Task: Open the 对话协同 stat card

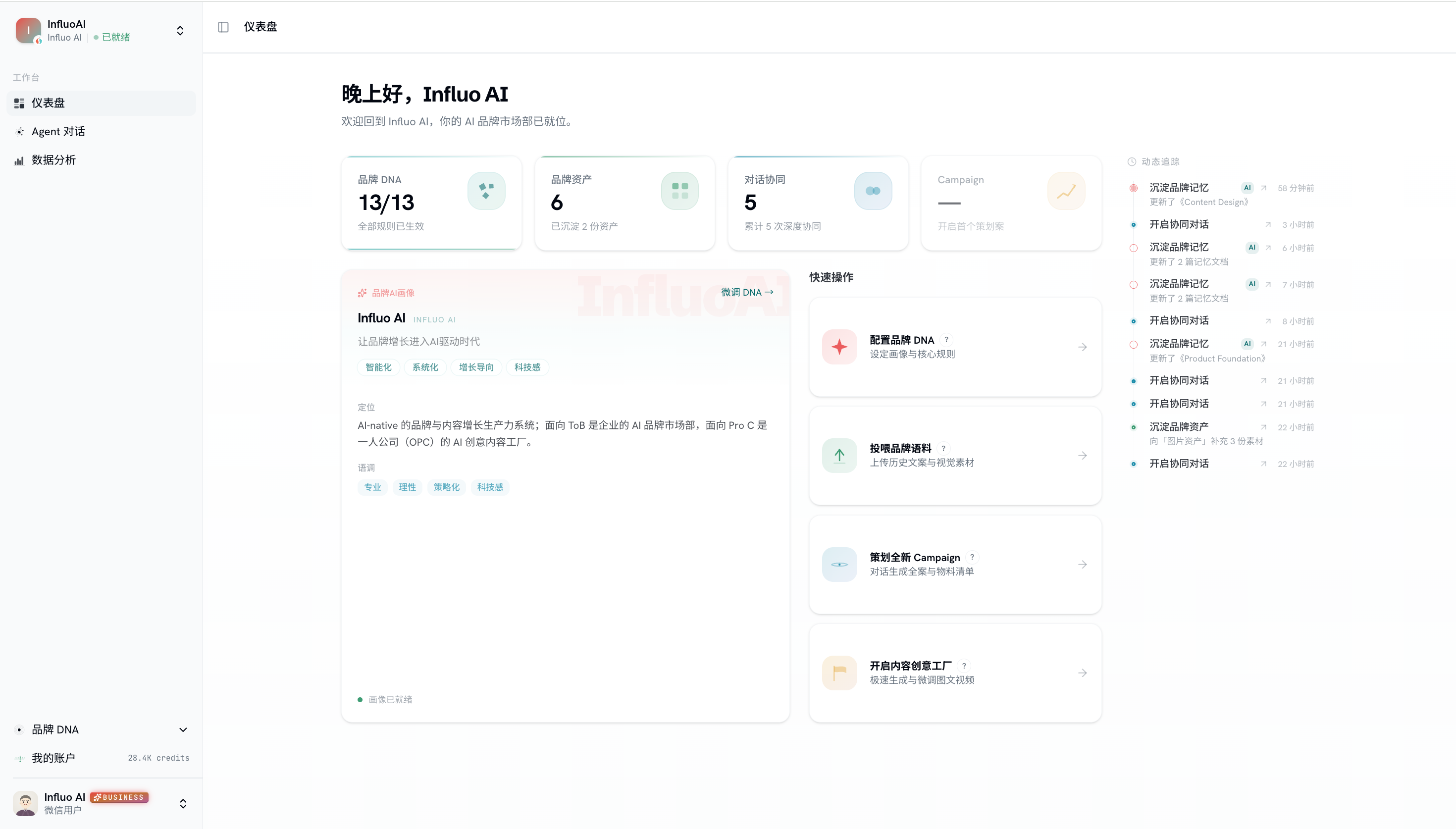Action: 818,203
